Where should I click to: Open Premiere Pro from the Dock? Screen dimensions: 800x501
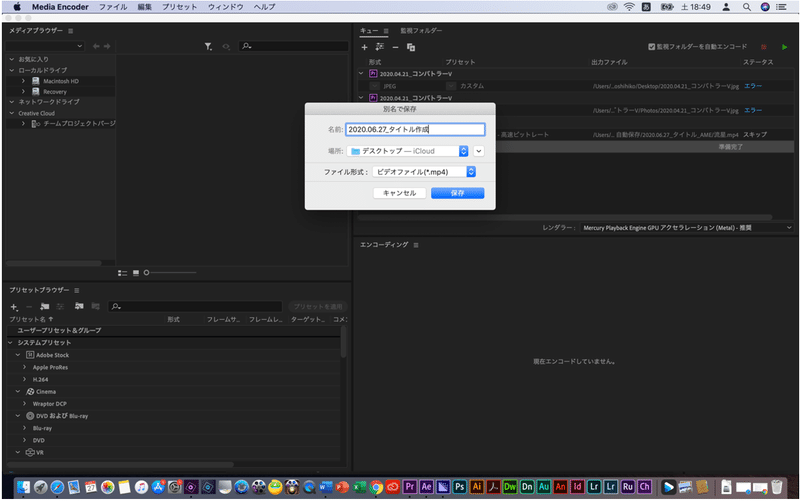pyautogui.click(x=410, y=487)
